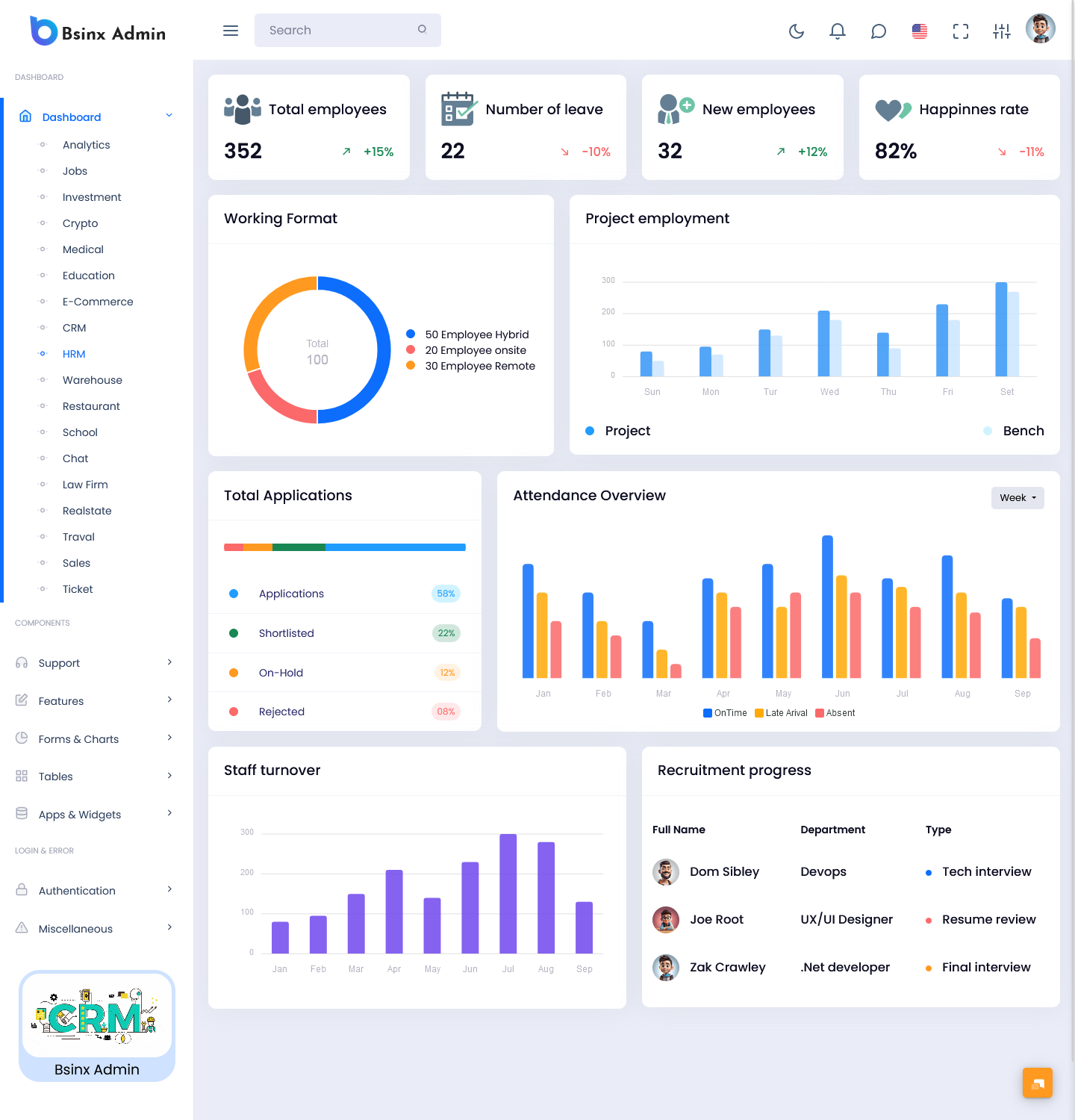Click the search magnifier icon
Image resolution: width=1075 pixels, height=1120 pixels.
423,30
